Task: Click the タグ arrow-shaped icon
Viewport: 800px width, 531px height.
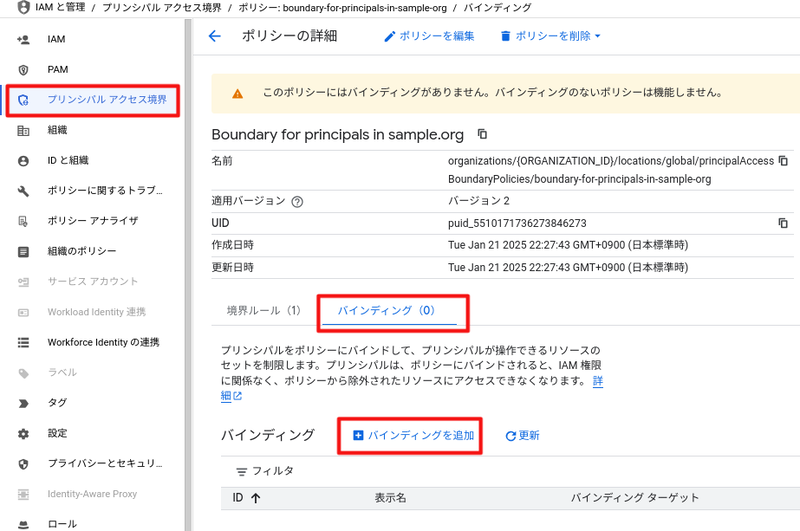Action: 23,403
